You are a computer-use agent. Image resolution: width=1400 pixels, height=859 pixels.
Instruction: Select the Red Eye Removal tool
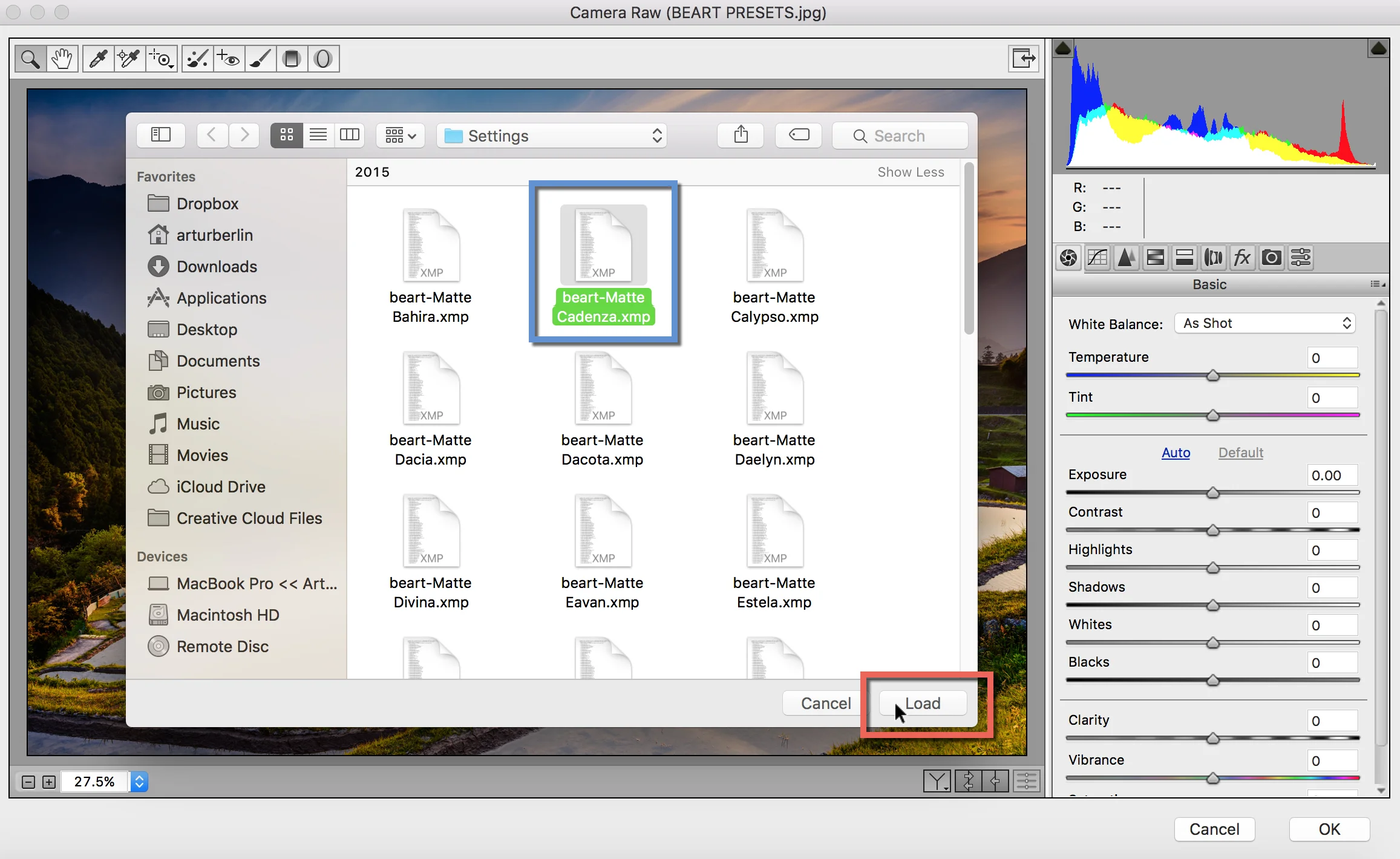[228, 58]
